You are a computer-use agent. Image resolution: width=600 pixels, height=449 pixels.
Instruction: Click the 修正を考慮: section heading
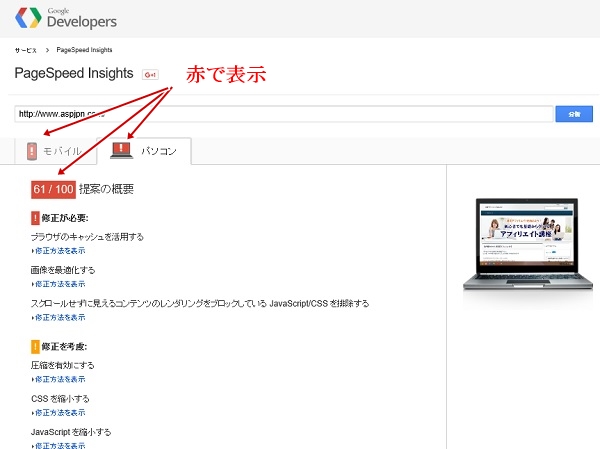tap(64, 347)
